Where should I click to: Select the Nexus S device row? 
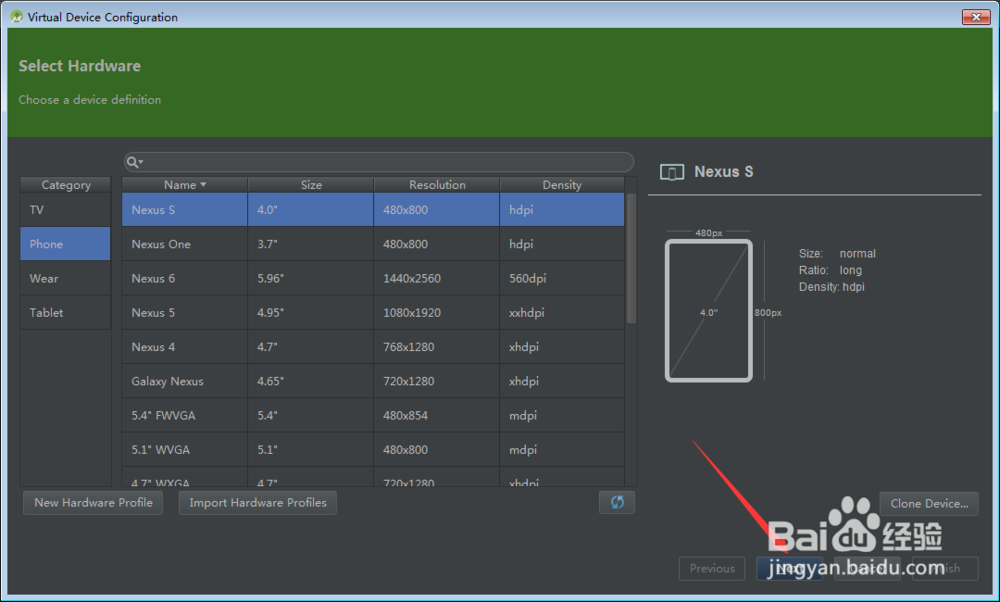[x=373, y=210]
